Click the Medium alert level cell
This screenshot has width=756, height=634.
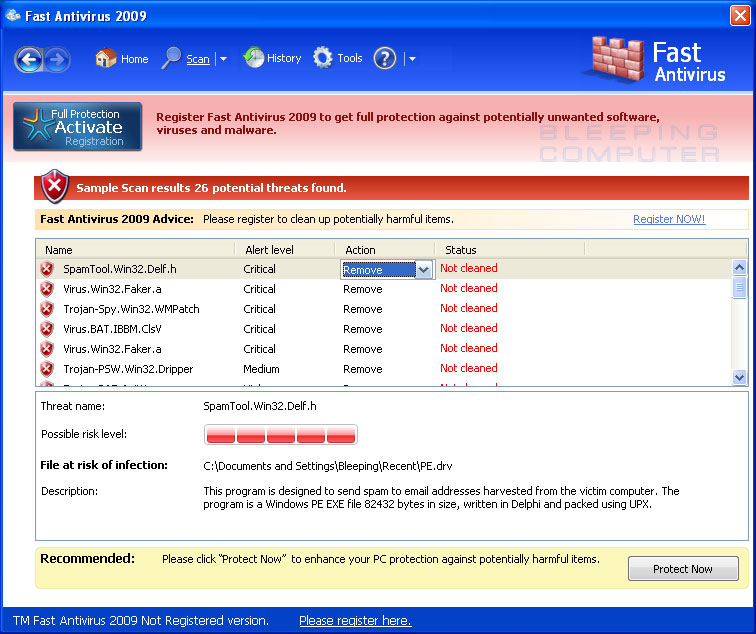[261, 369]
